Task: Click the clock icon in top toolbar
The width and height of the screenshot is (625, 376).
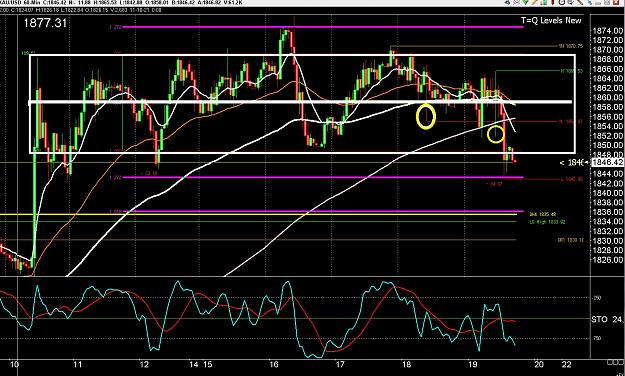Action: 562,2
